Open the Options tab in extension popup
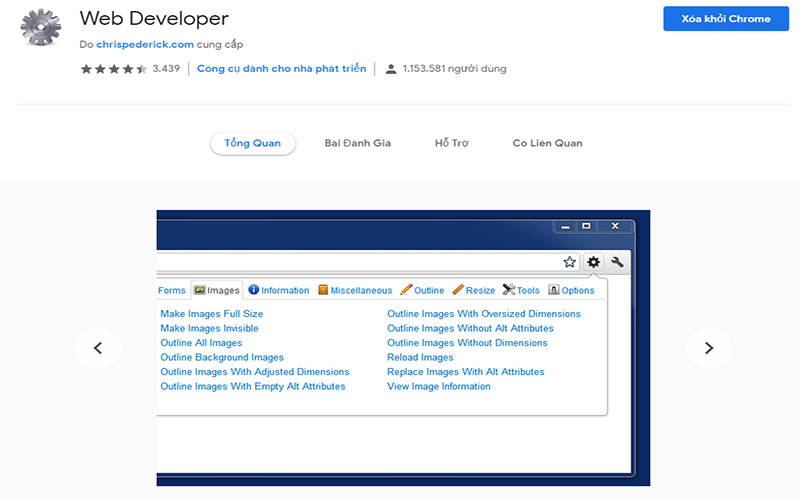The width and height of the screenshot is (800, 500). 571,290
